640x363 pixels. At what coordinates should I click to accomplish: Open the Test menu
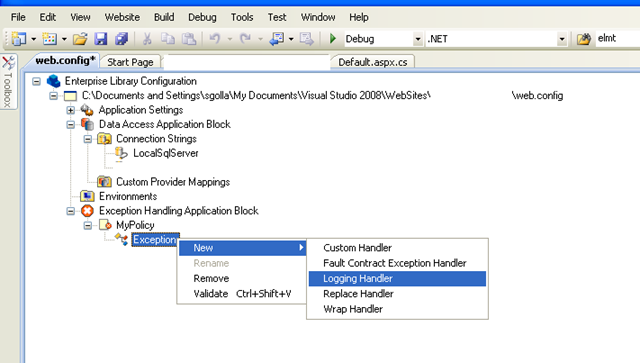[277, 17]
